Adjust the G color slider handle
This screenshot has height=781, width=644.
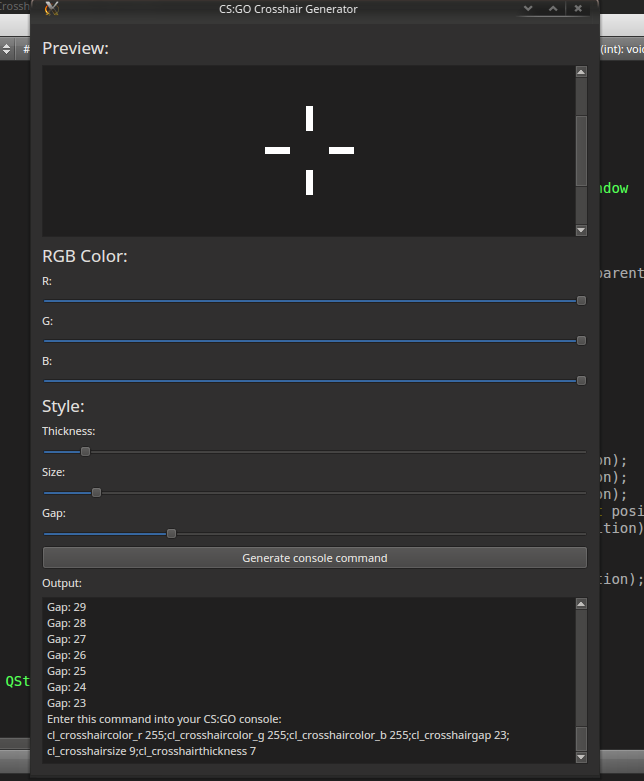click(x=581, y=341)
